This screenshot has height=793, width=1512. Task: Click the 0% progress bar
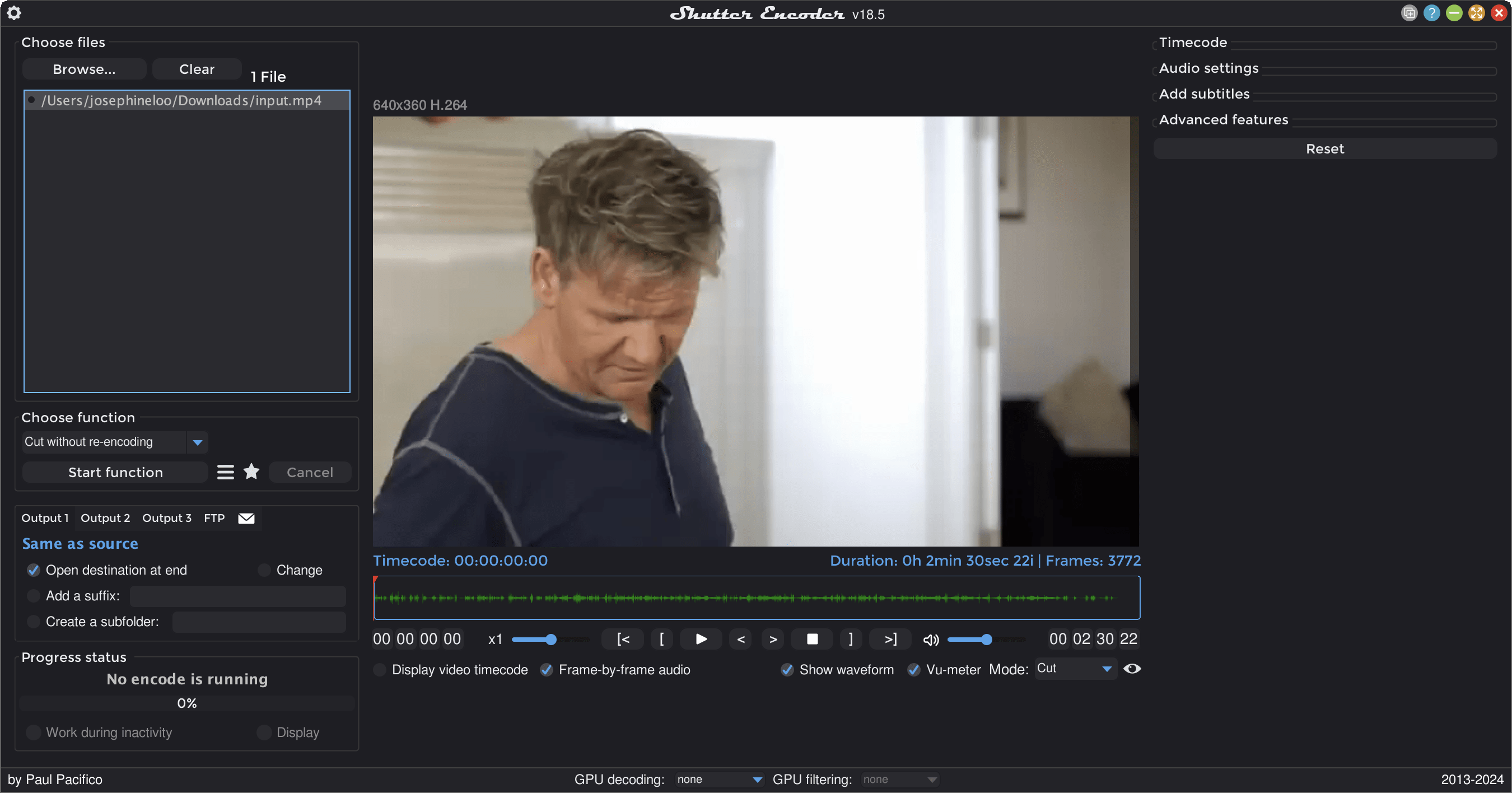point(186,703)
